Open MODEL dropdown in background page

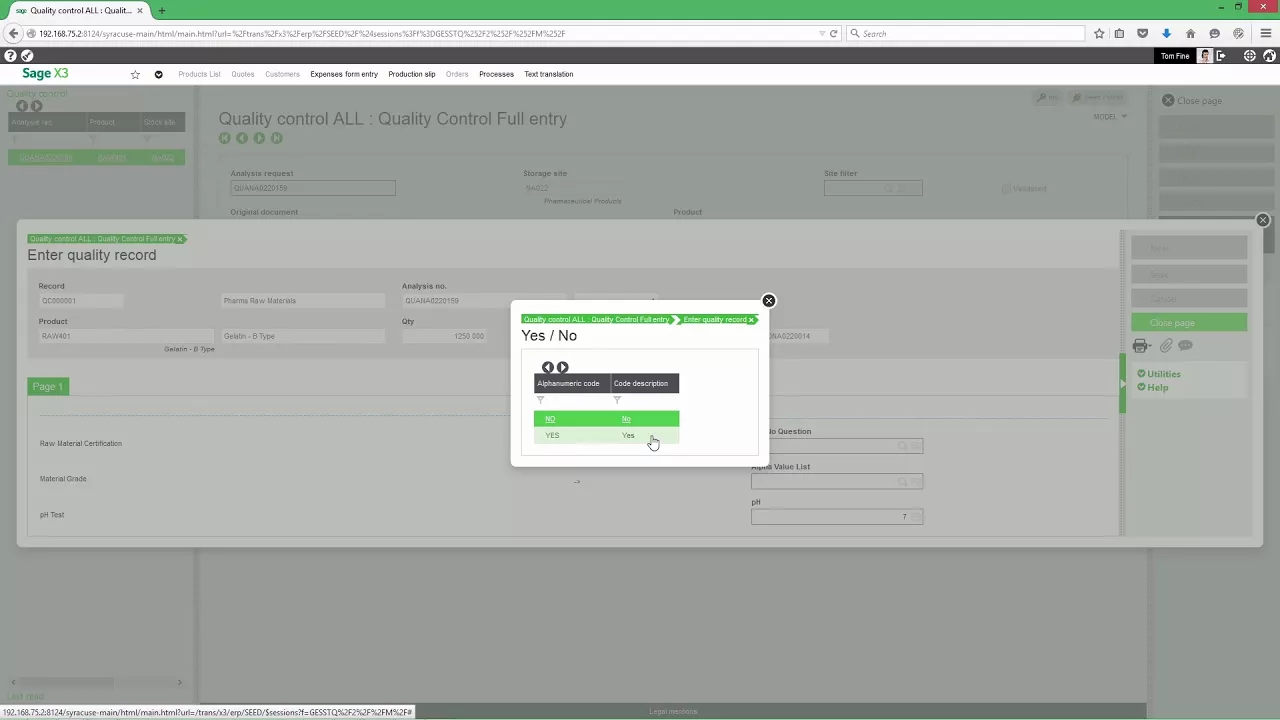click(1110, 116)
